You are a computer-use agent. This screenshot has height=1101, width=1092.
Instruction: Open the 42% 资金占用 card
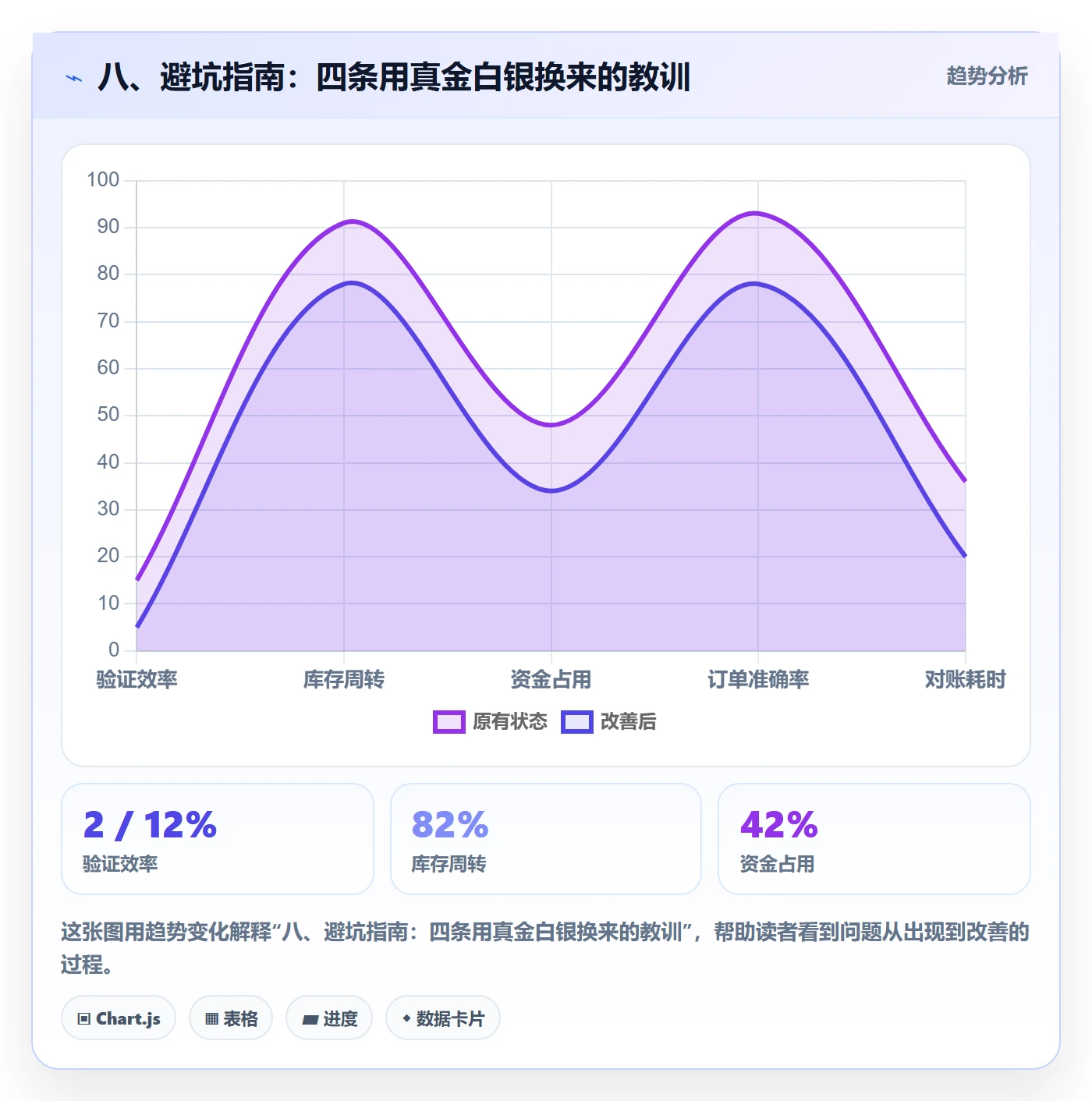(x=874, y=839)
